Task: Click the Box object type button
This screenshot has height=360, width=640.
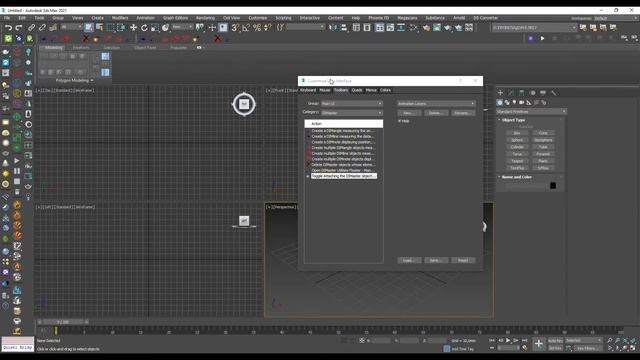Action: 517,133
